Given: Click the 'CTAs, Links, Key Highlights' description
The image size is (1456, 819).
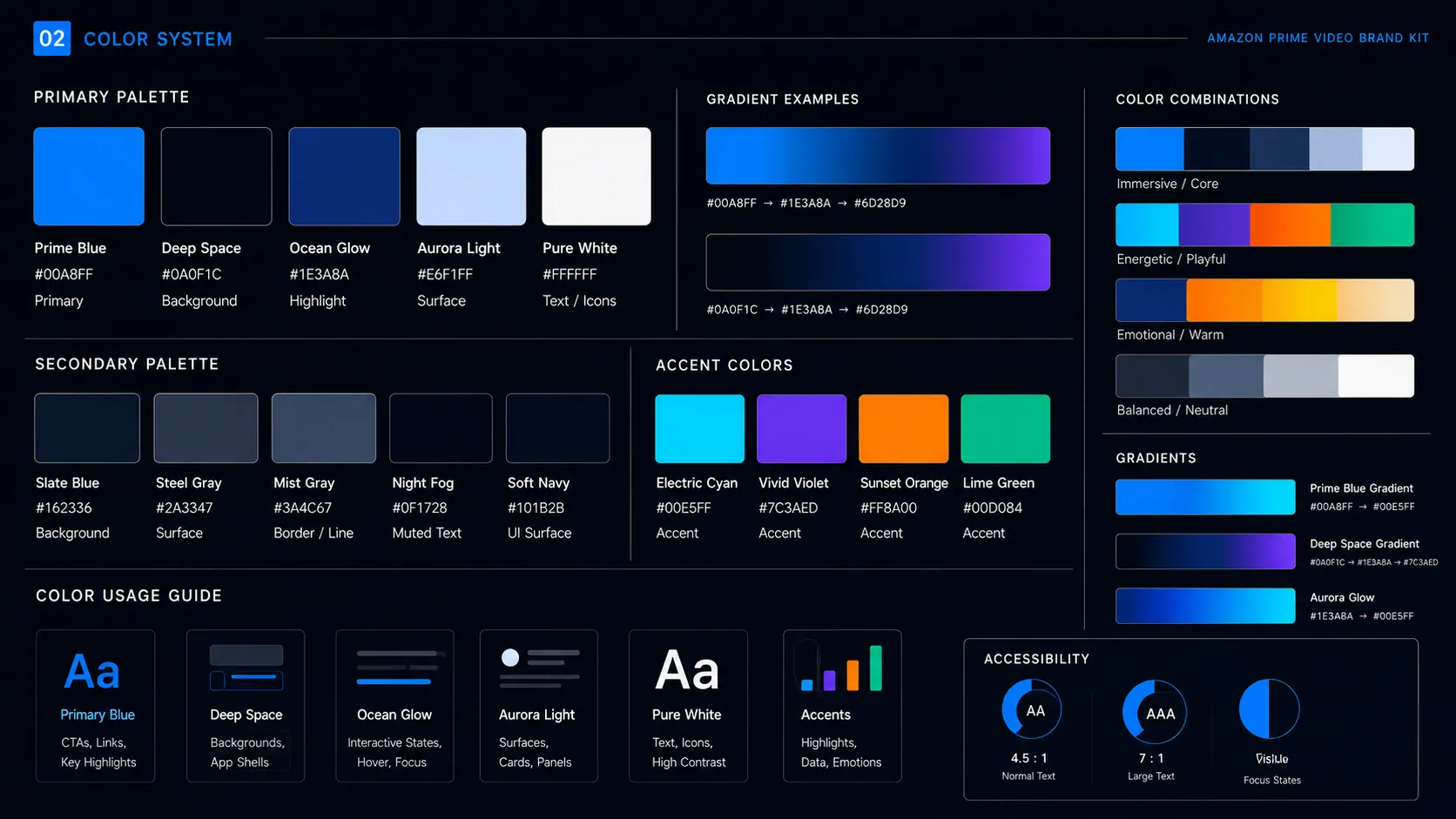Looking at the screenshot, I should coord(98,752).
